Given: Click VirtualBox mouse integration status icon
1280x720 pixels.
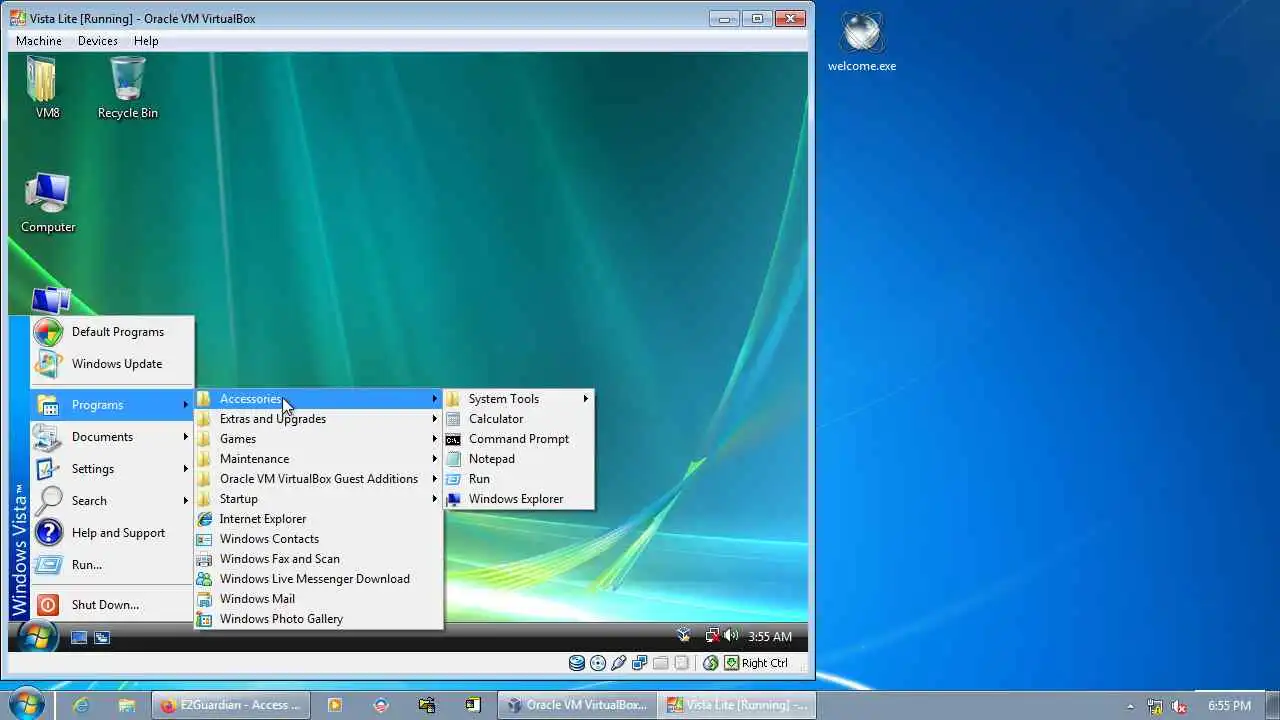Looking at the screenshot, I should coord(711,663).
